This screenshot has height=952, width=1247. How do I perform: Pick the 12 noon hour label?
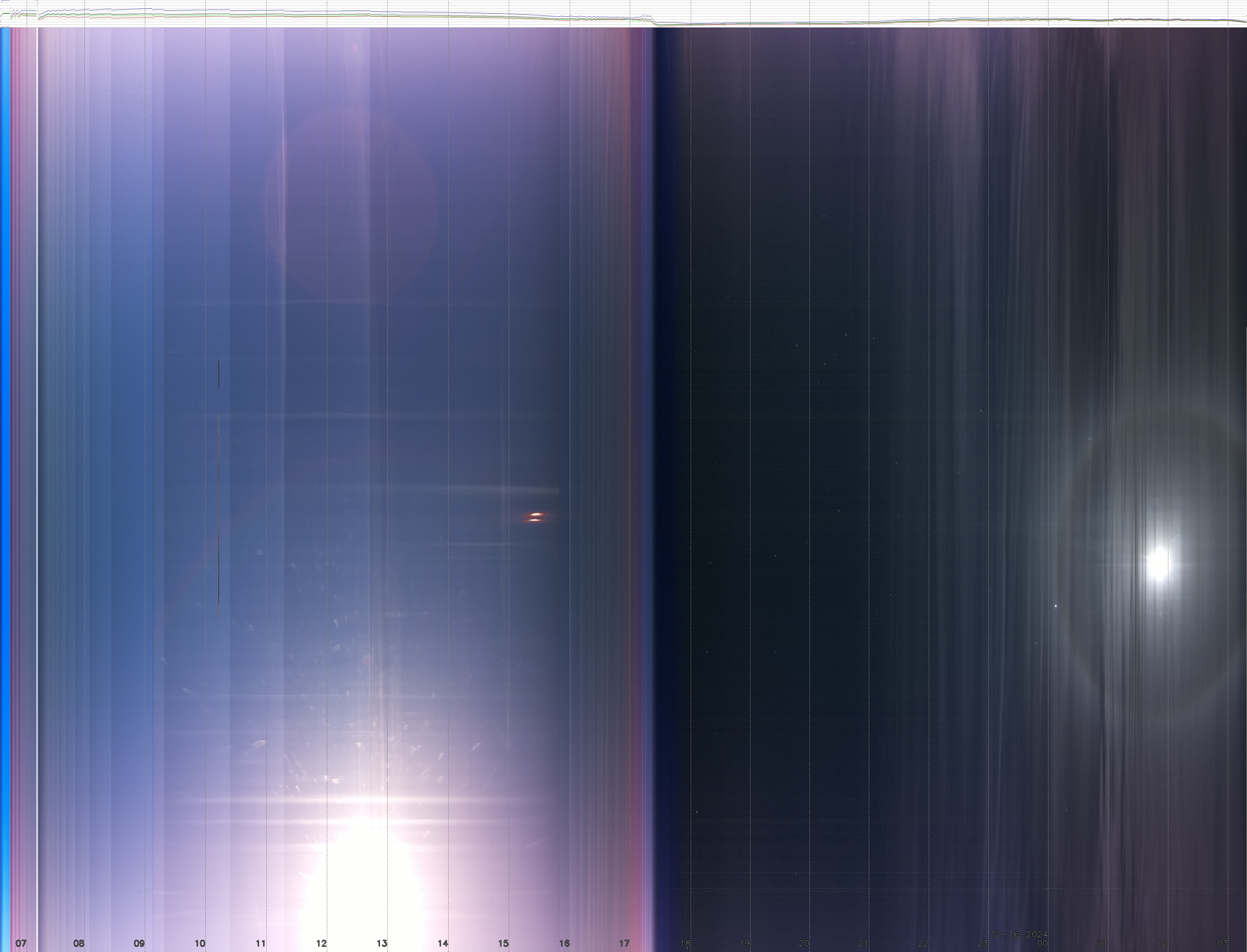(x=321, y=944)
